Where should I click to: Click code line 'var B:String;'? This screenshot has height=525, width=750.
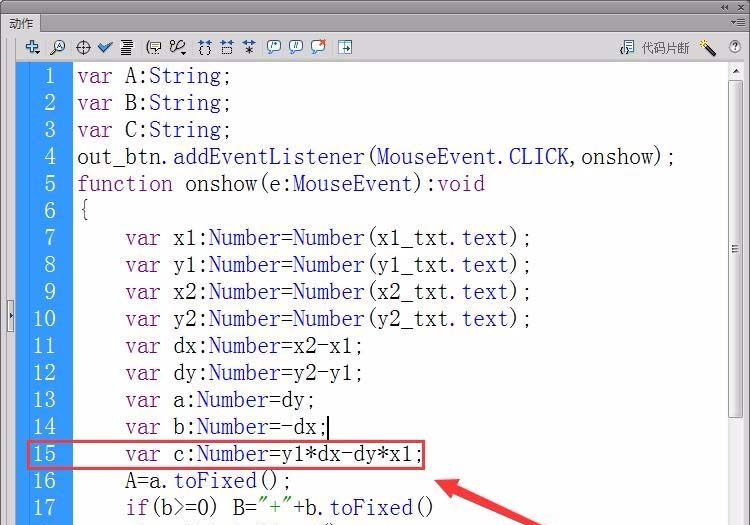(154, 103)
